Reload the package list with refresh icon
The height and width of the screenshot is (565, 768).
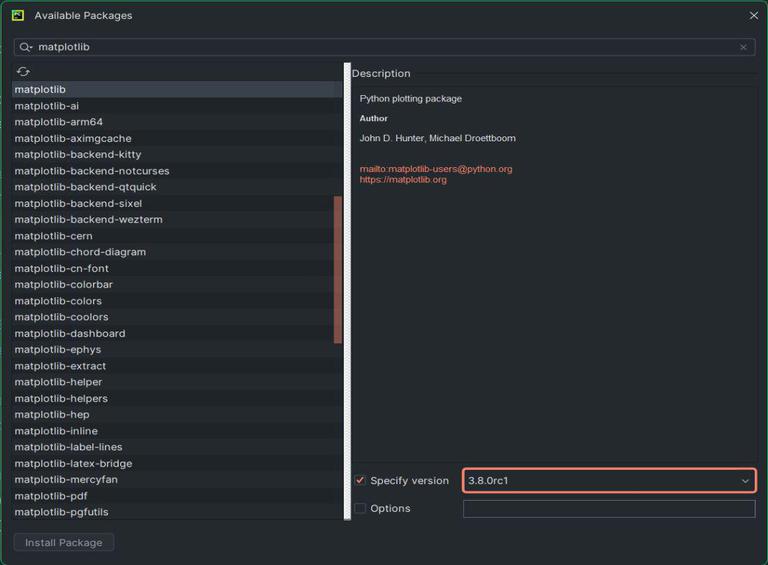point(23,72)
